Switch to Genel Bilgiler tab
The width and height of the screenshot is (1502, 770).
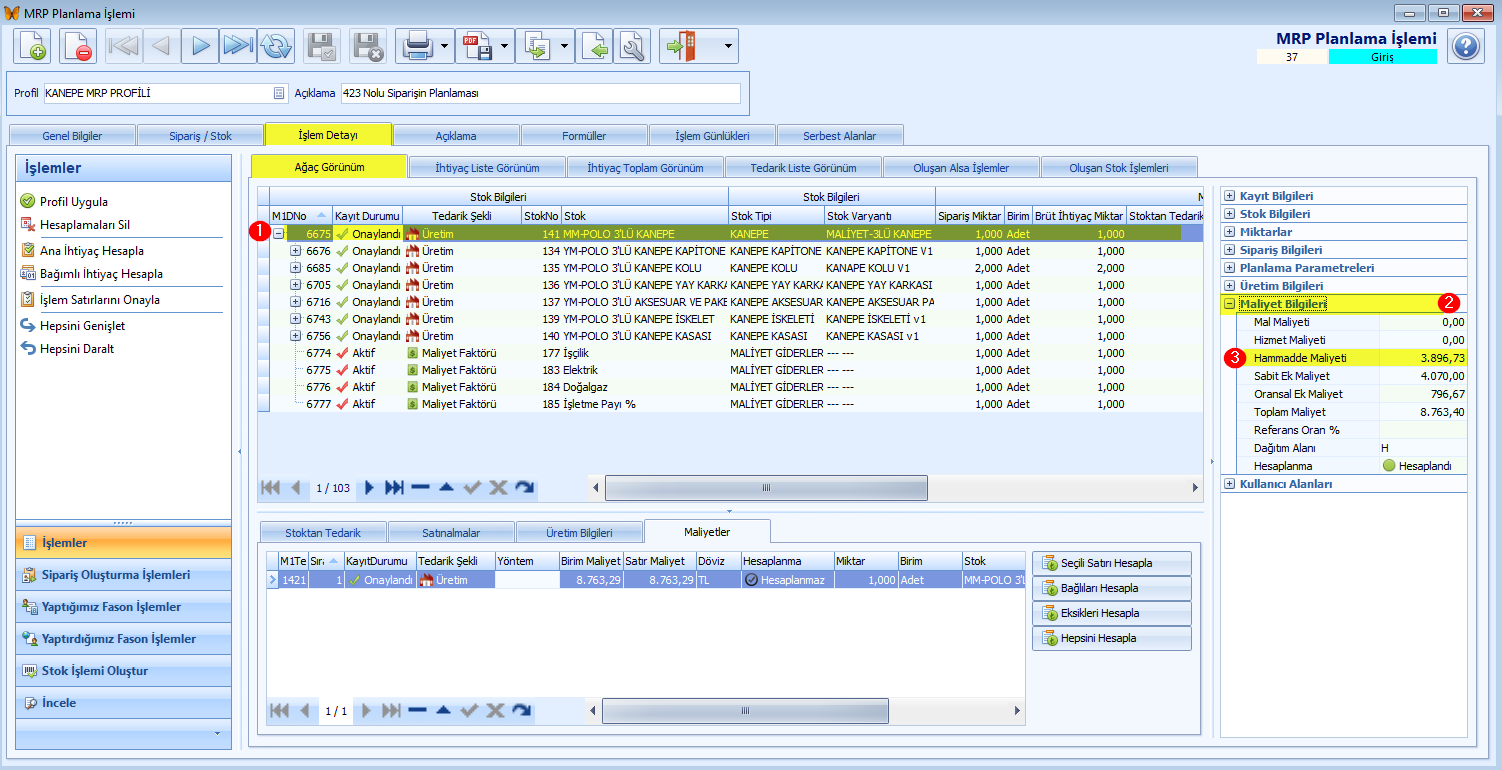tap(72, 135)
